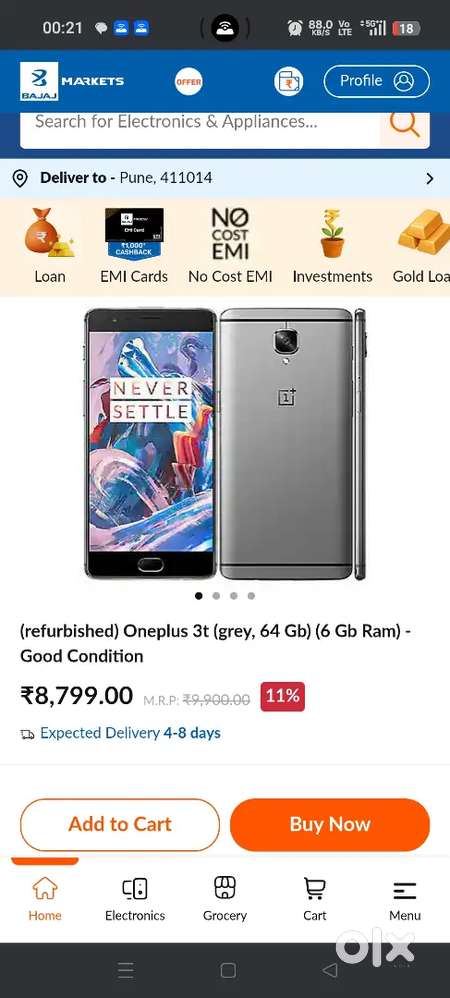
Task: Tap Add to Cart button
Action: coord(120,824)
